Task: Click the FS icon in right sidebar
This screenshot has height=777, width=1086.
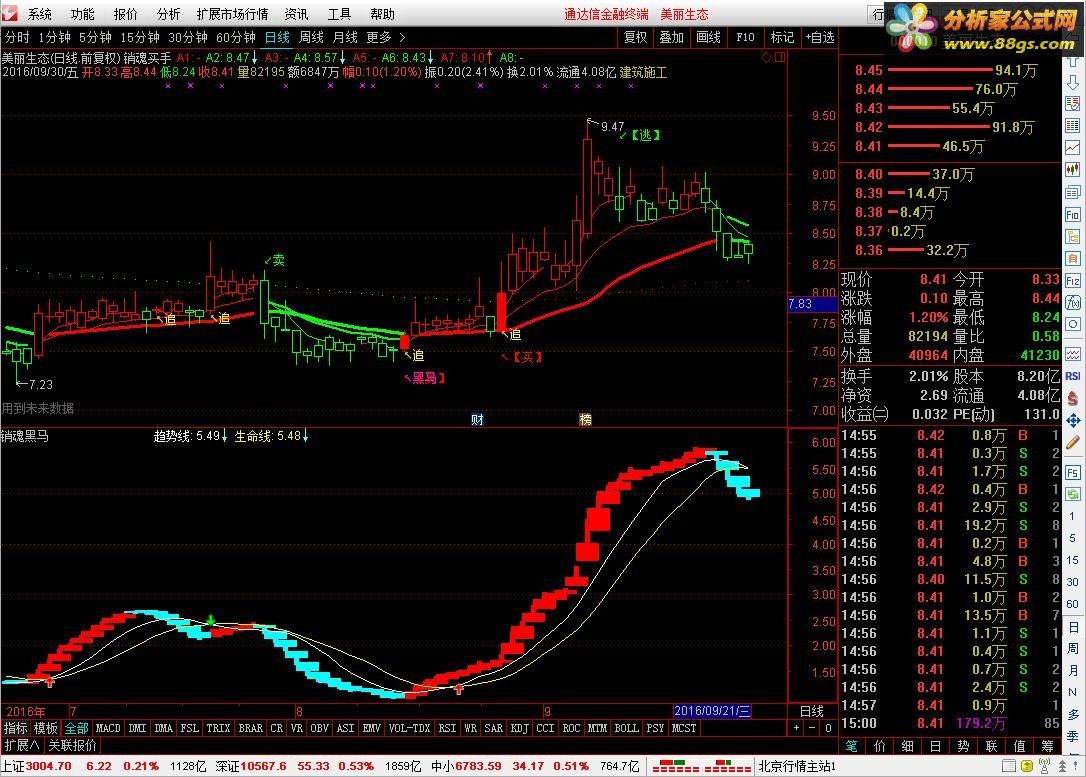Action: pos(1072,472)
